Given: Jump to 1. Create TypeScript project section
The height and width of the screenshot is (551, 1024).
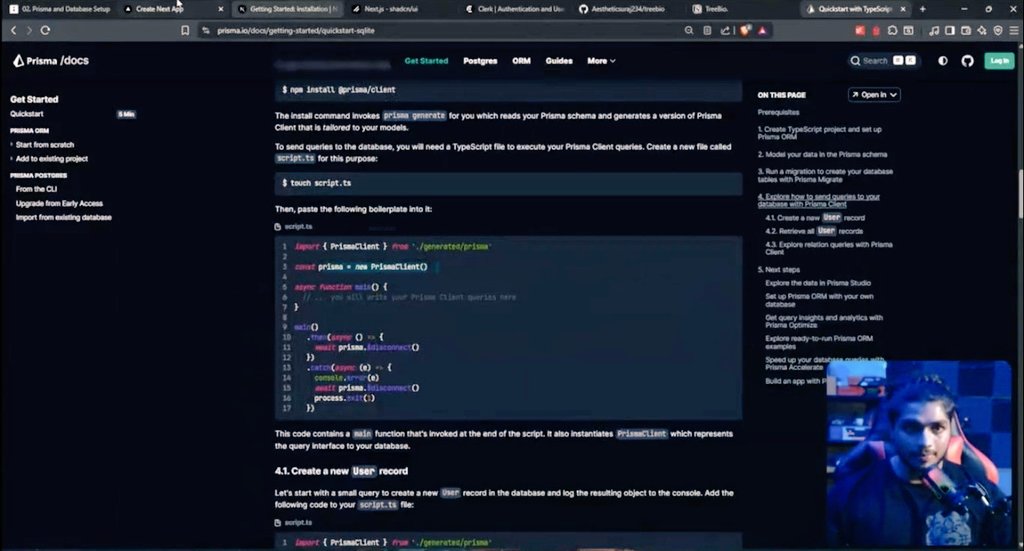Looking at the screenshot, I should 820,133.
